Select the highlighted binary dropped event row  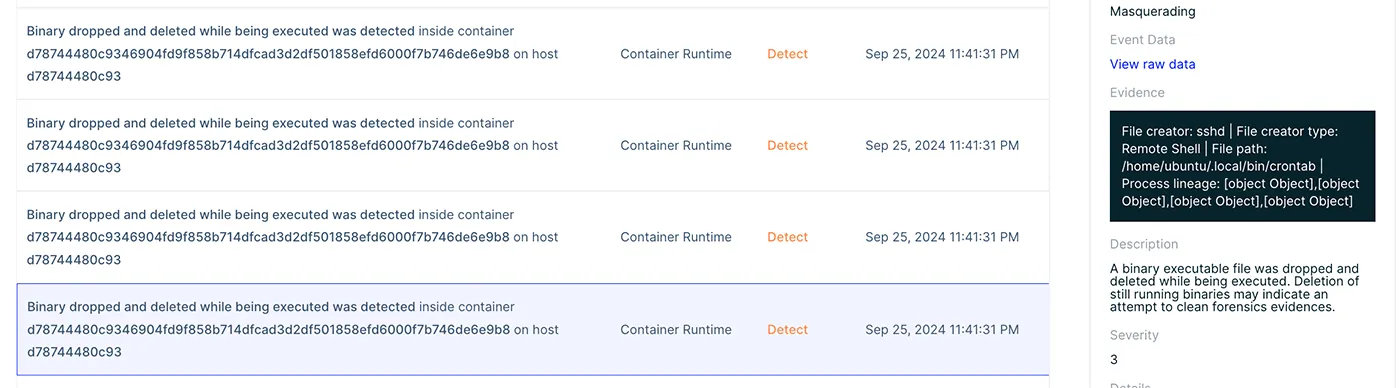pos(533,329)
